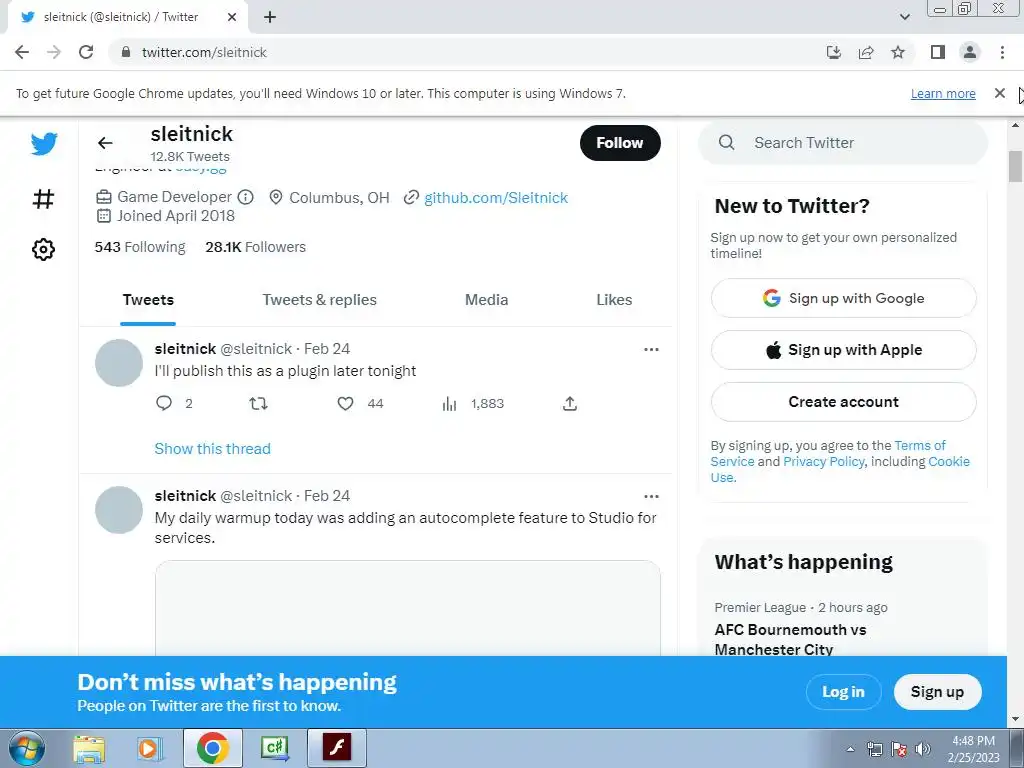
Task: Switch to Tweets & replies tab
Action: 319,300
